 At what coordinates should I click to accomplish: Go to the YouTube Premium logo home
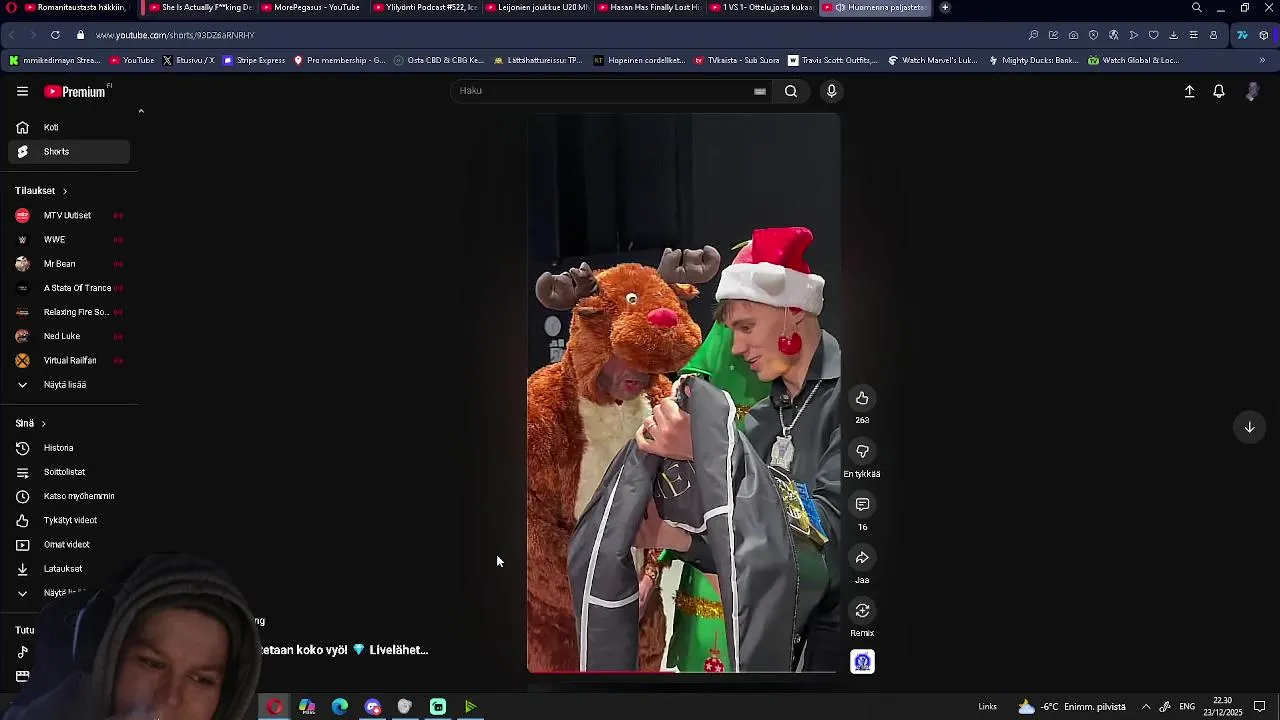[75, 91]
